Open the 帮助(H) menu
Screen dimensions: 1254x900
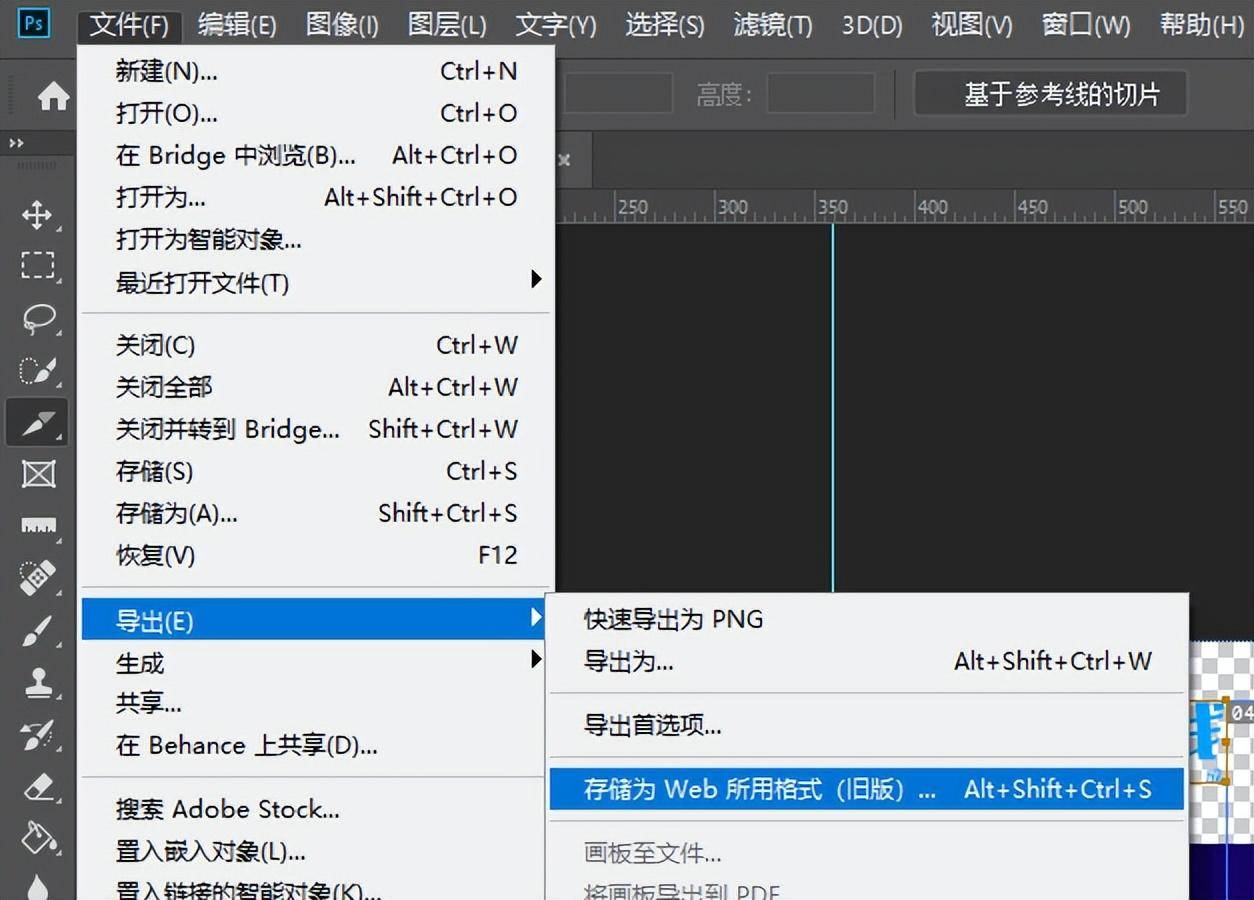pyautogui.click(x=1202, y=24)
